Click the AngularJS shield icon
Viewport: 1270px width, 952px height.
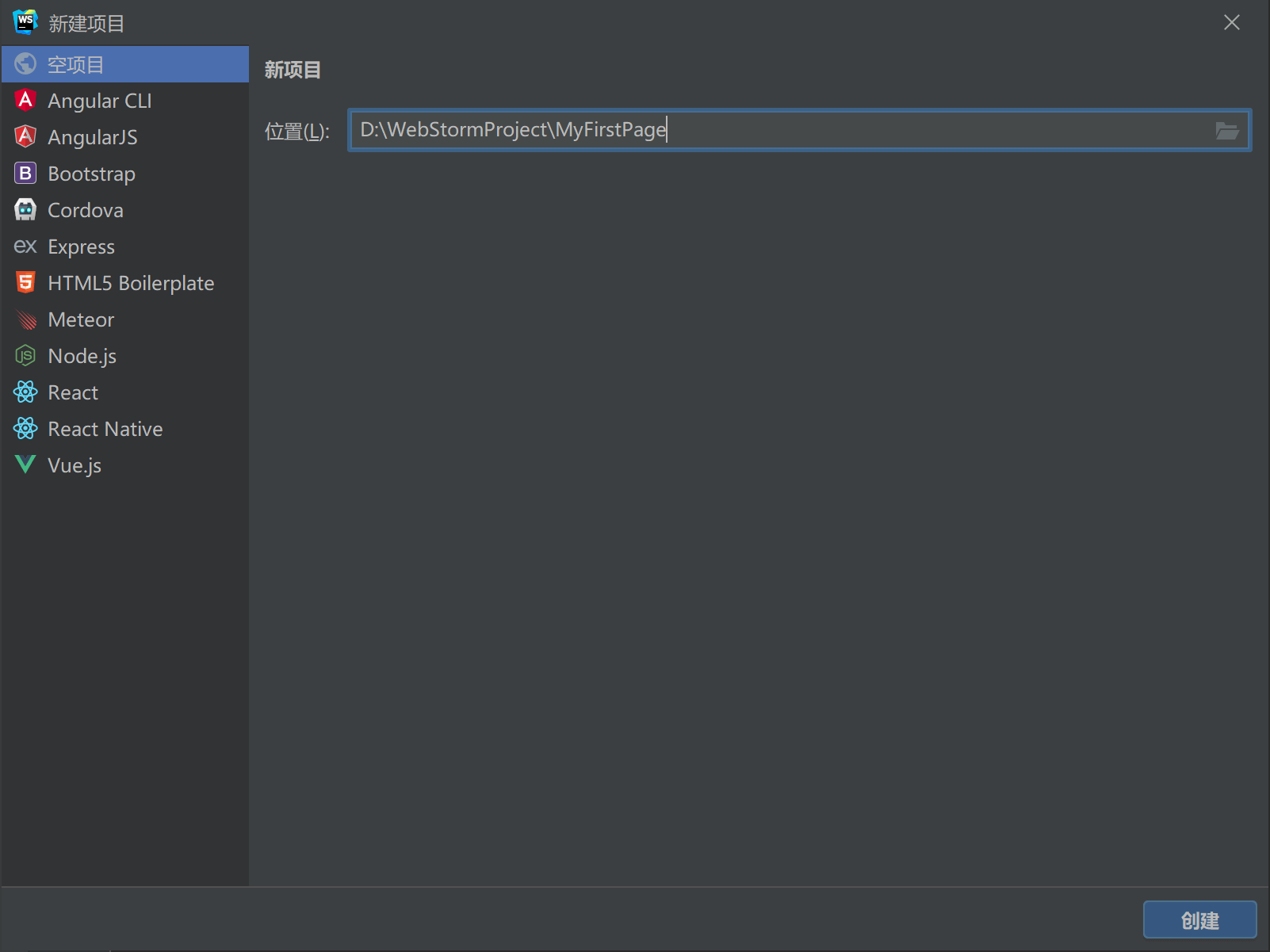pos(25,136)
